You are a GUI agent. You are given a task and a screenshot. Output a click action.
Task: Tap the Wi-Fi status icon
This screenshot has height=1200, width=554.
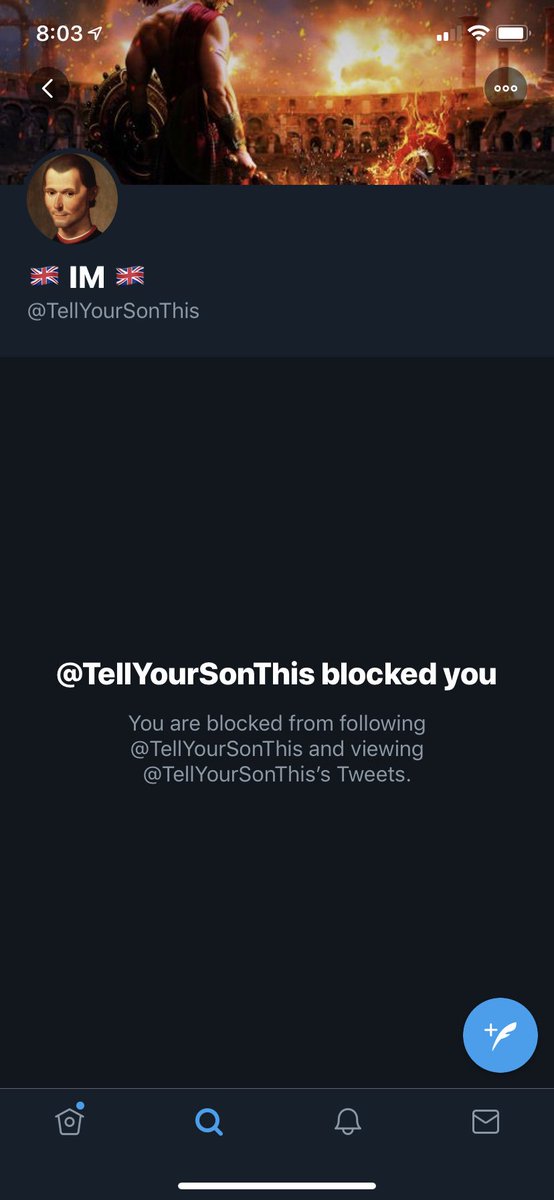click(478, 33)
